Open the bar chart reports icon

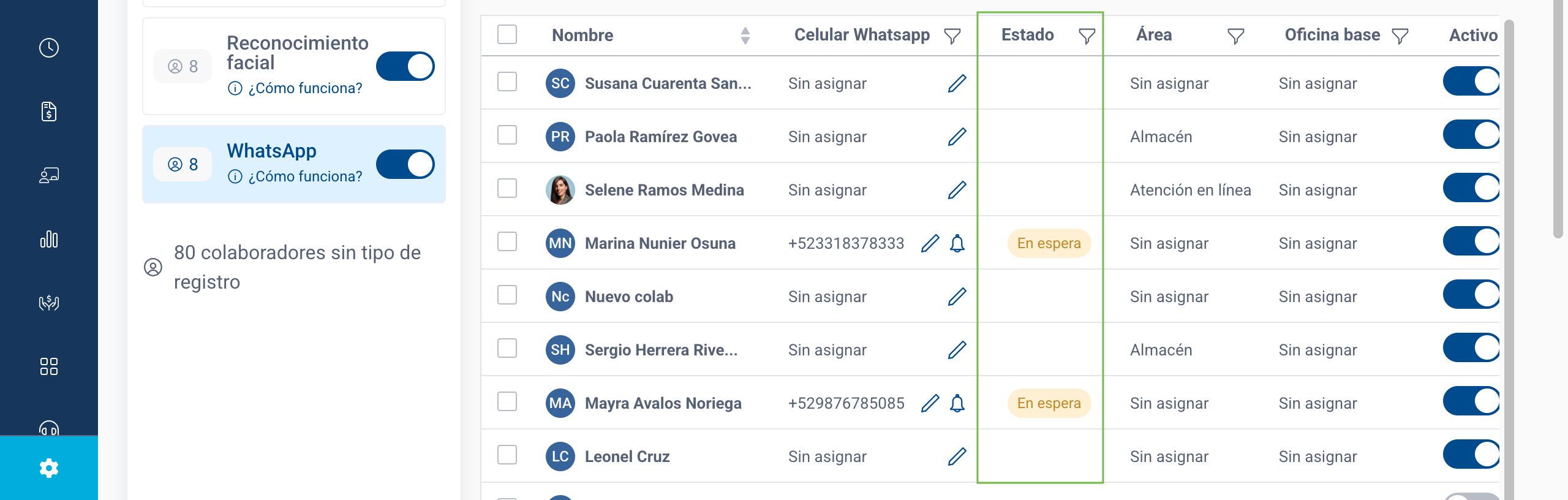pos(49,239)
